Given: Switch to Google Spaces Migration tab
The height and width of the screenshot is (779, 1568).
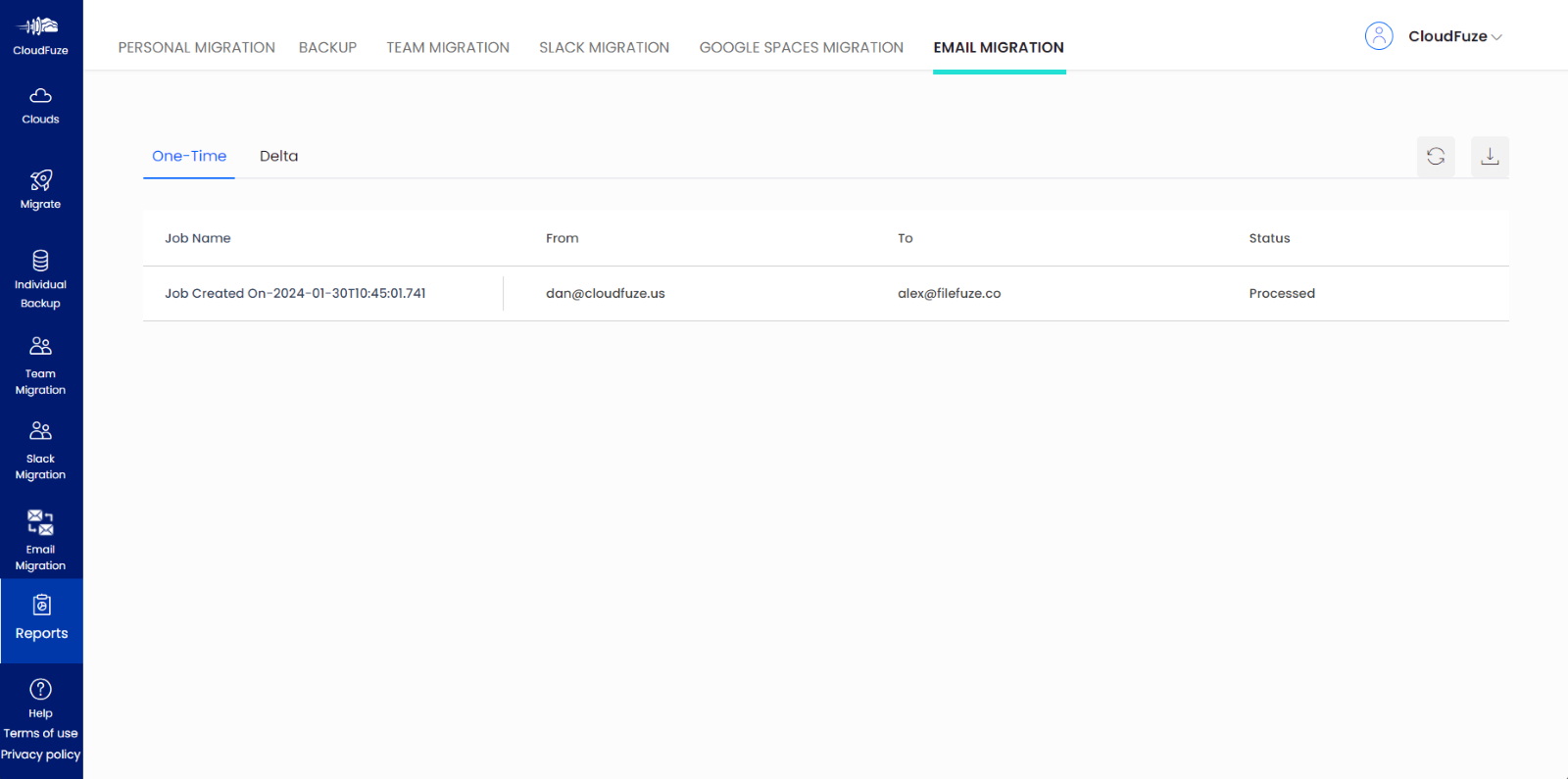Looking at the screenshot, I should (x=801, y=47).
